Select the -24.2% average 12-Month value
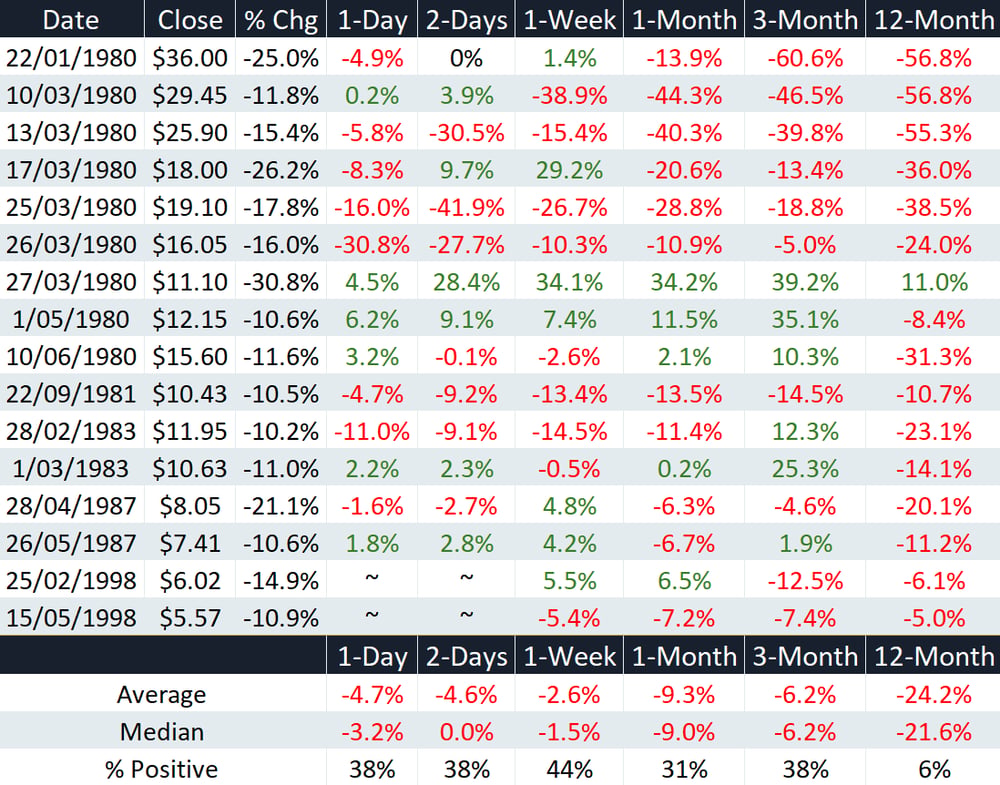Image resolution: width=1000 pixels, height=785 pixels. coord(934,694)
